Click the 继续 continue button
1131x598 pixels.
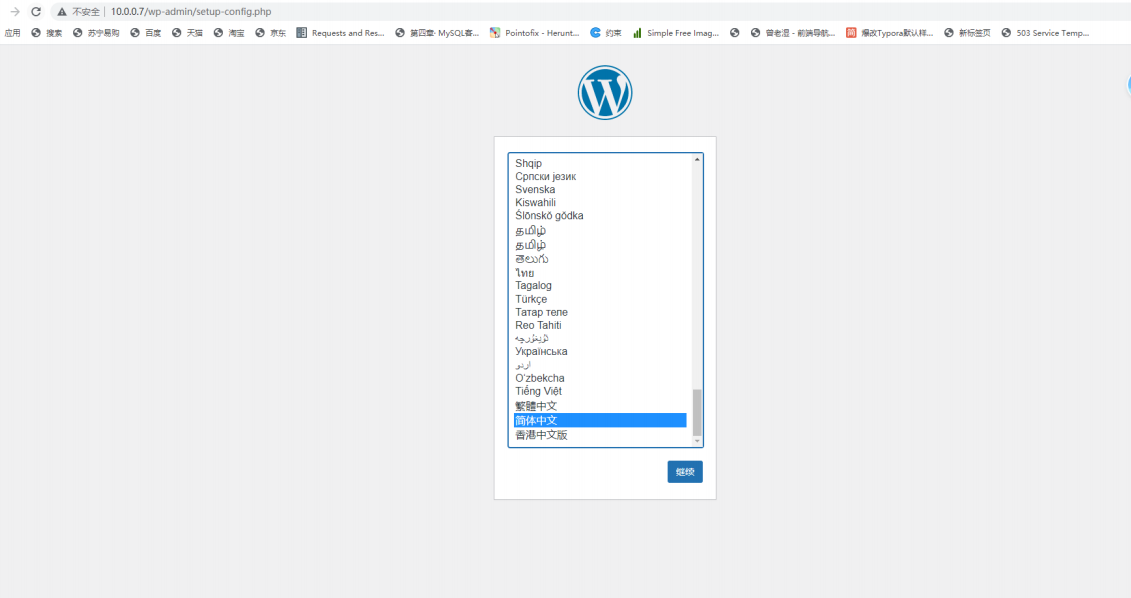click(x=685, y=472)
